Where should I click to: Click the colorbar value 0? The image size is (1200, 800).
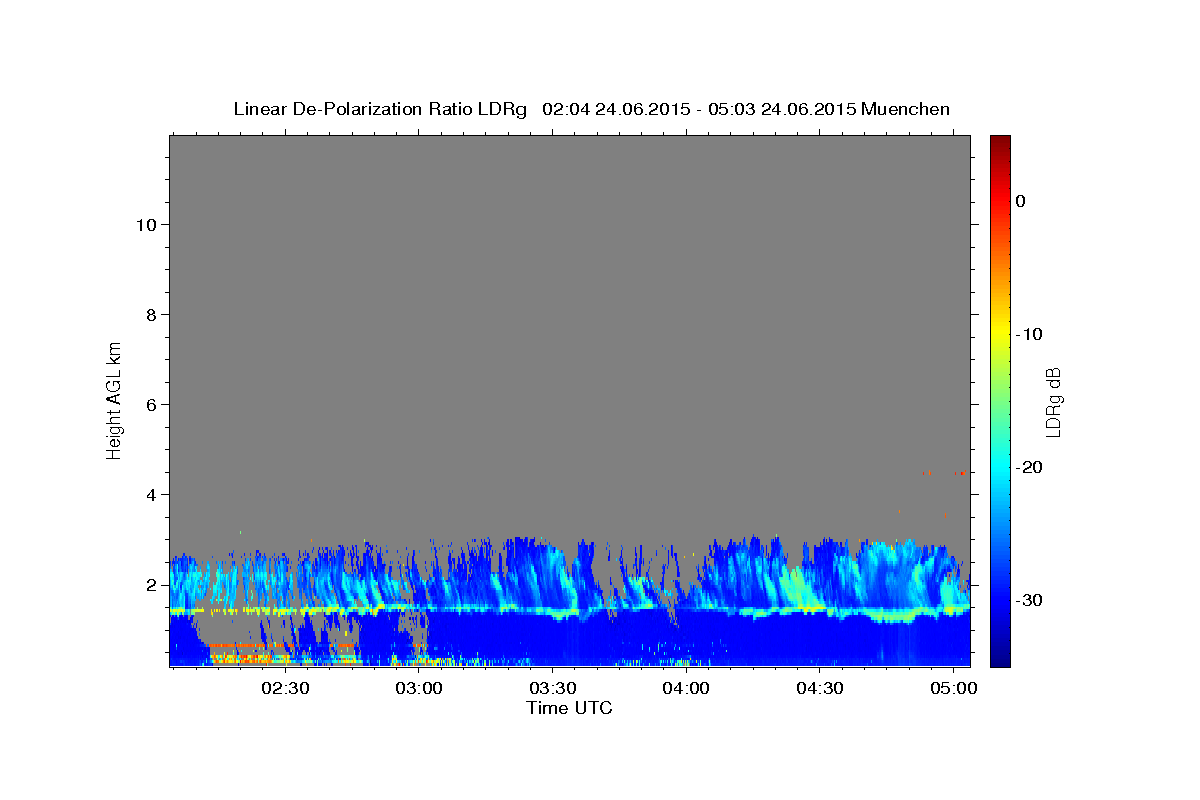pyautogui.click(x=1021, y=201)
